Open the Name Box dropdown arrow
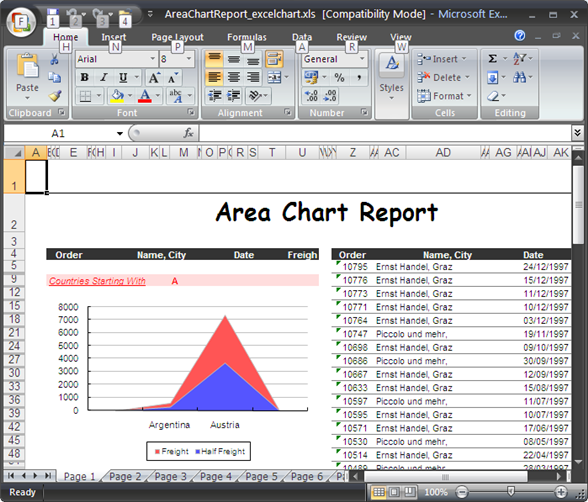The height and width of the screenshot is (502, 588). [x=120, y=133]
